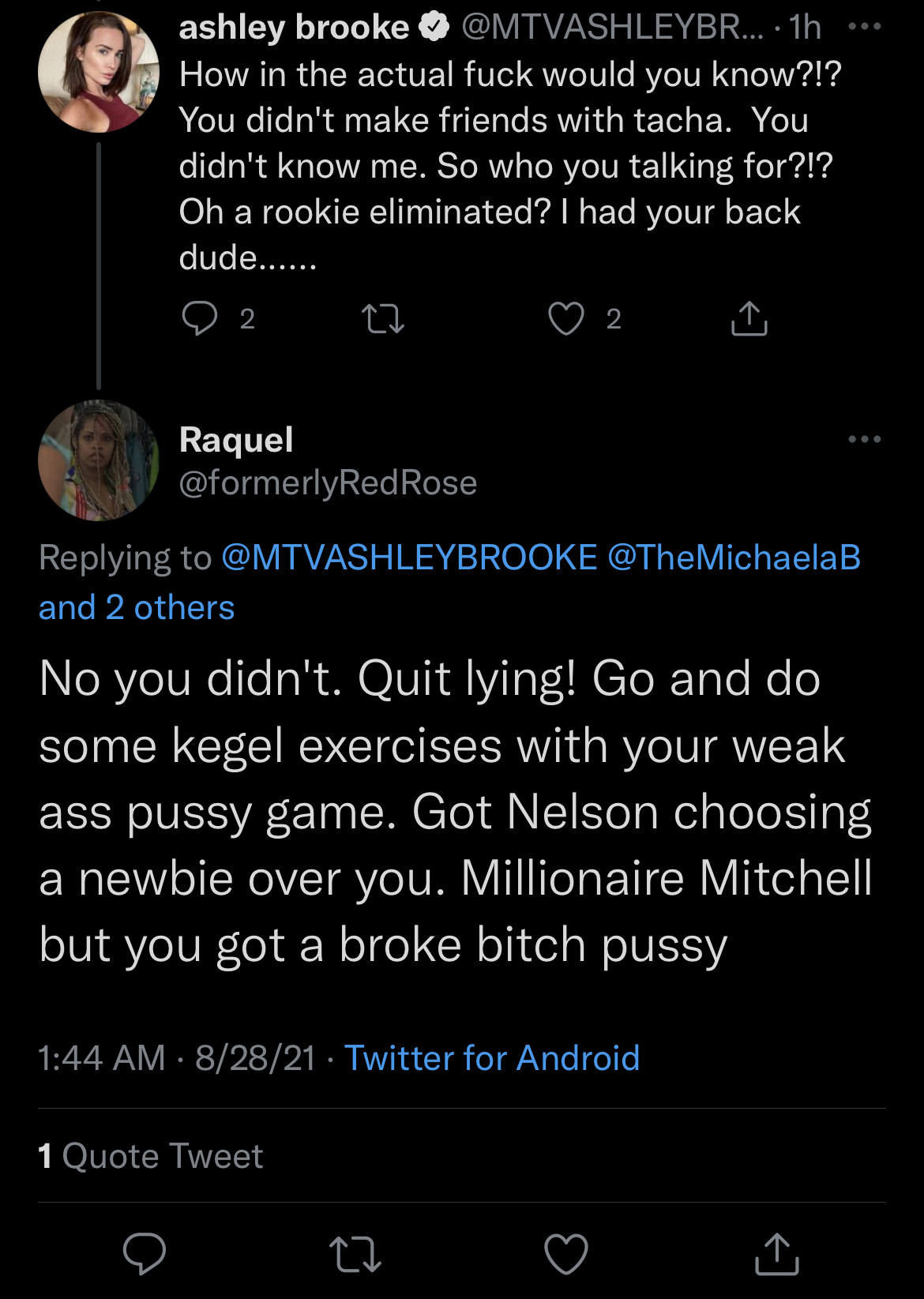The height and width of the screenshot is (1299, 924).
Task: Show the 'and 2 others' recipients
Action: click(x=137, y=607)
